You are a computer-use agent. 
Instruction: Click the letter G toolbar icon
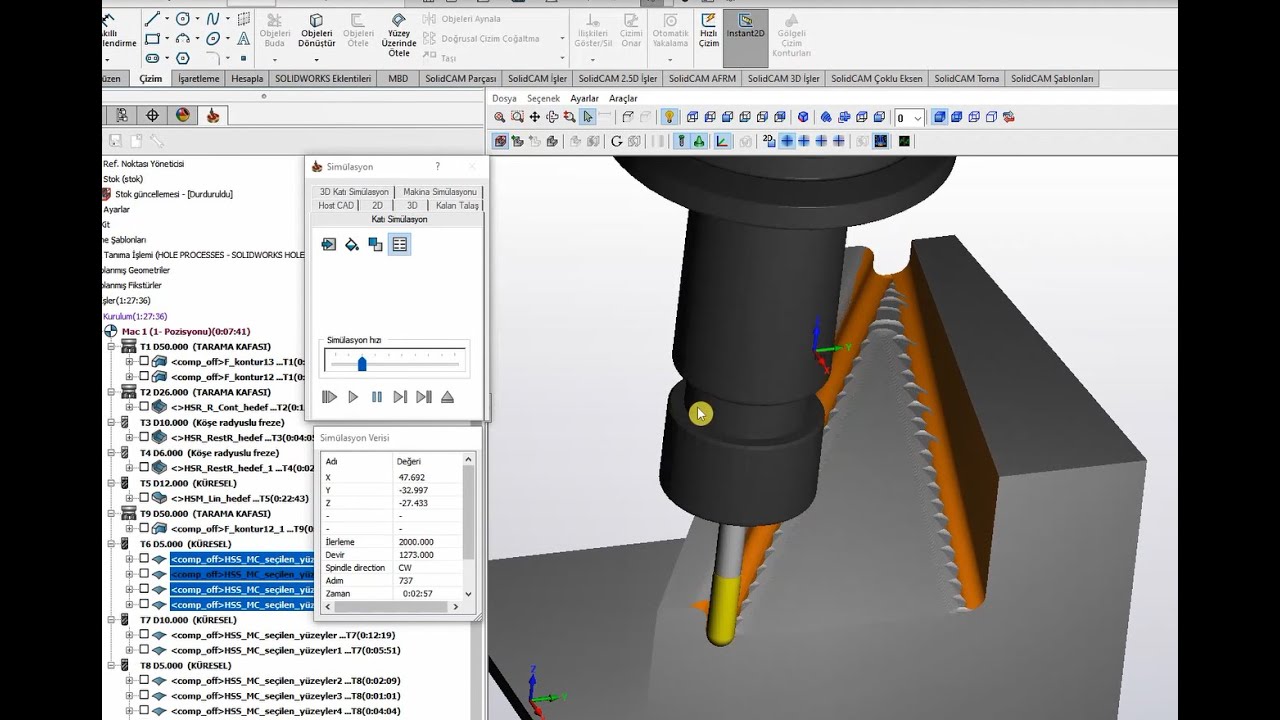coord(617,141)
